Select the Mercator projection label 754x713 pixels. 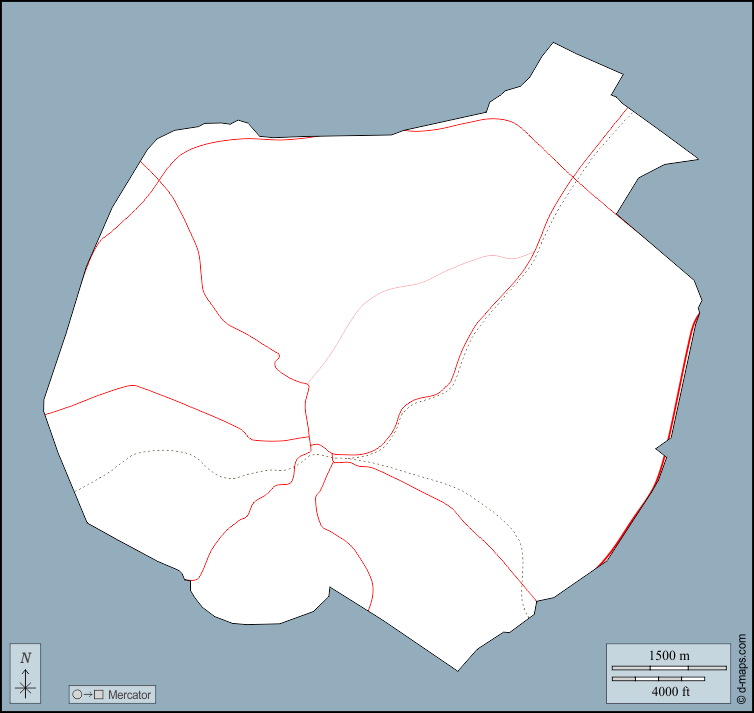(x=130, y=694)
